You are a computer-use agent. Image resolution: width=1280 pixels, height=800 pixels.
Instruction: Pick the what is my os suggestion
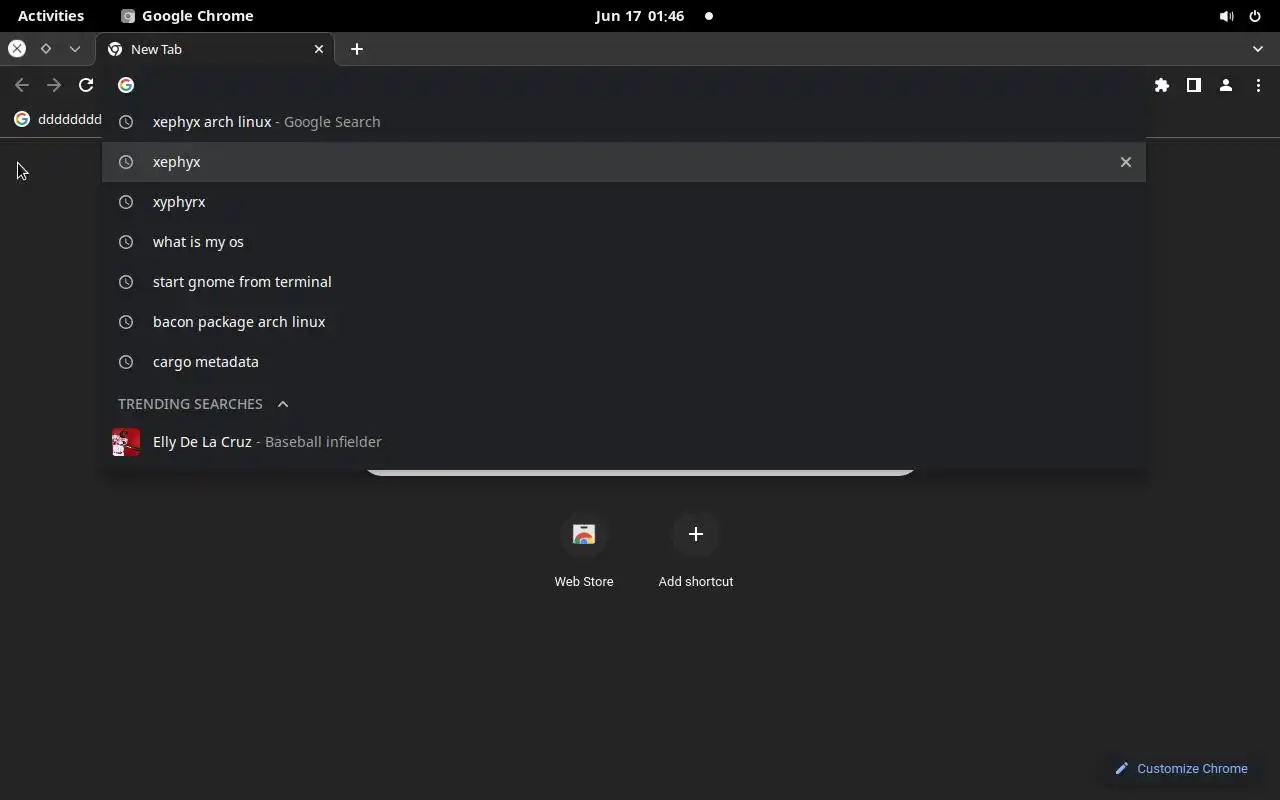624,242
